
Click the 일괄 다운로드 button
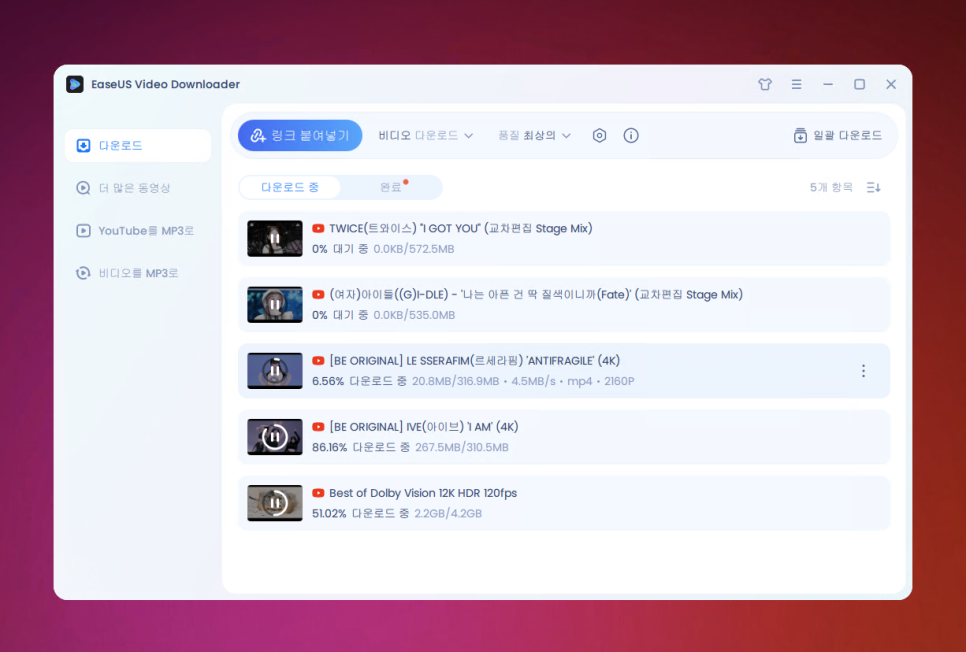pos(838,136)
